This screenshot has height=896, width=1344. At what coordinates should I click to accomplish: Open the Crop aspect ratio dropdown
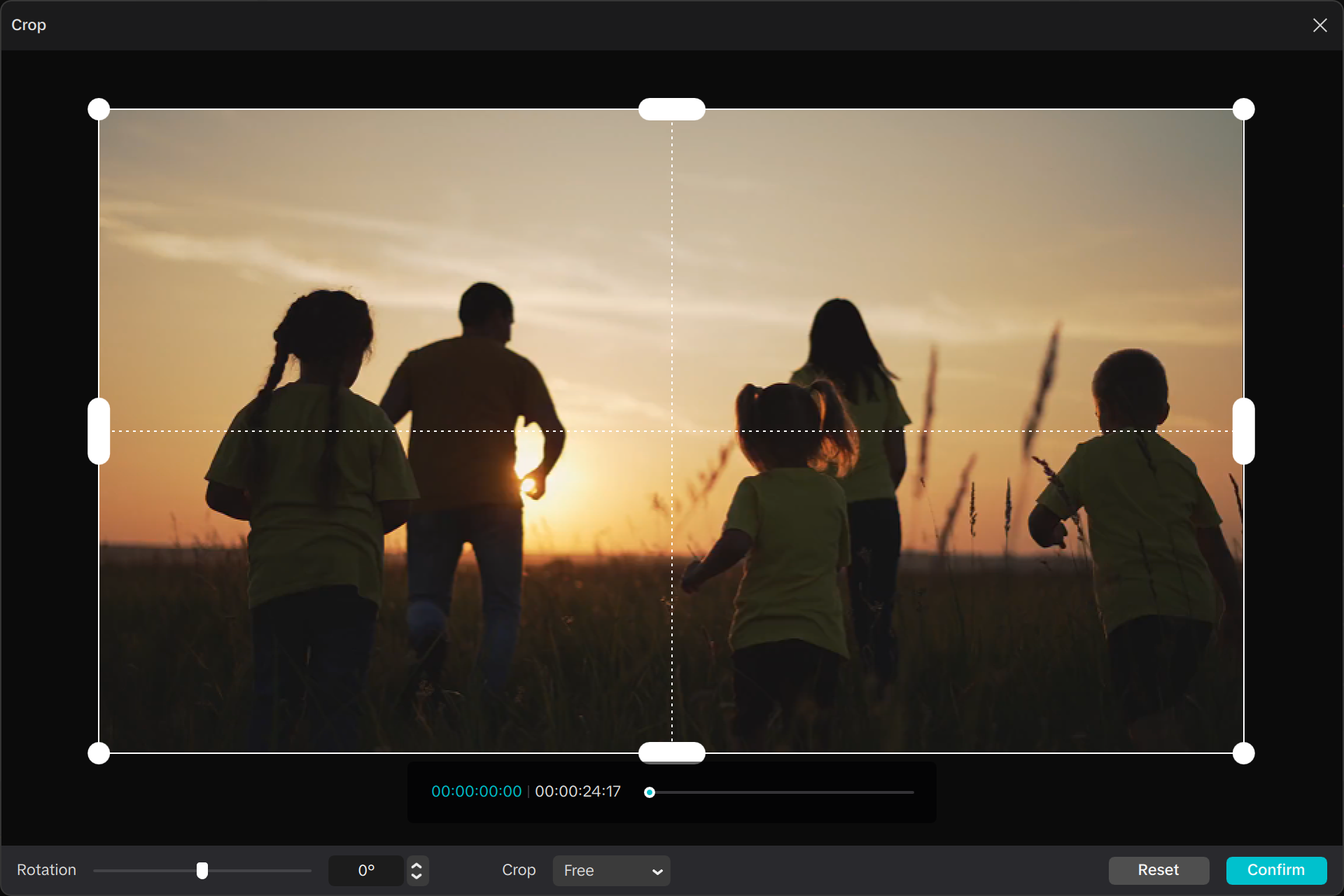[x=610, y=870]
